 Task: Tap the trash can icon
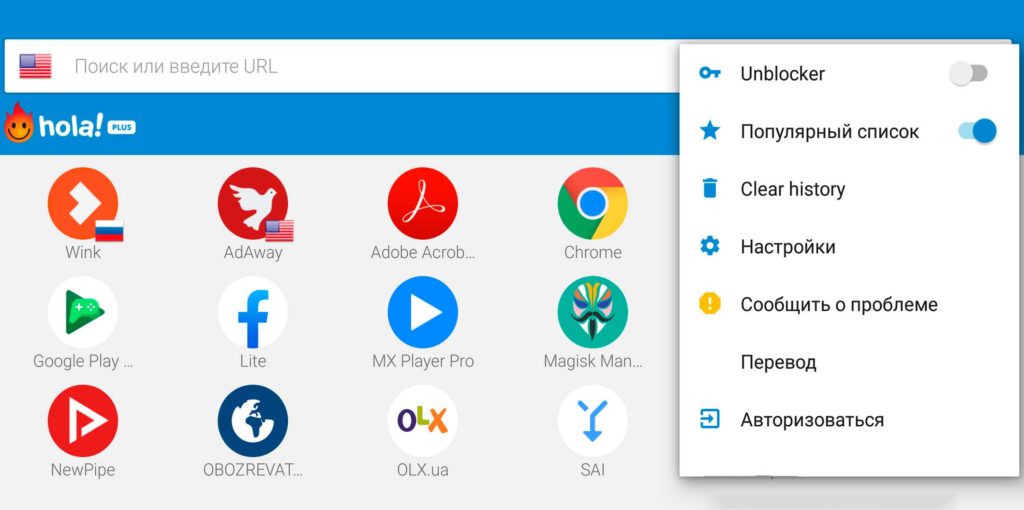(709, 189)
